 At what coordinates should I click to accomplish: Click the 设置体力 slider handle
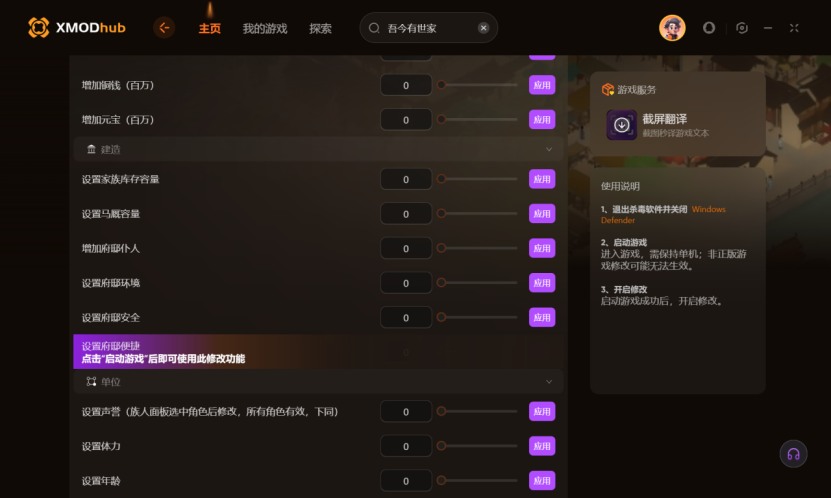click(x=441, y=446)
